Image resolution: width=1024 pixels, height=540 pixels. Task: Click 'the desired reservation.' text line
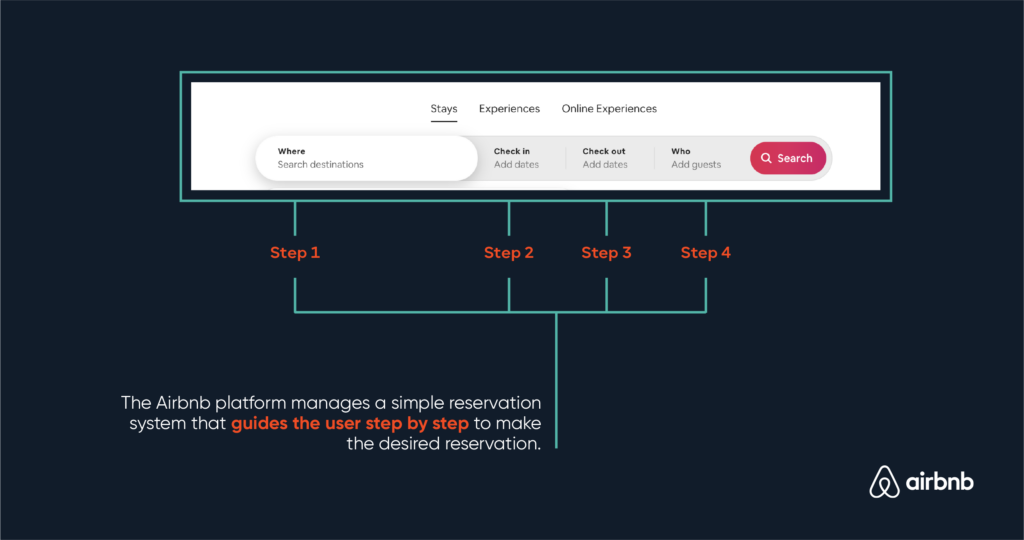tap(443, 444)
